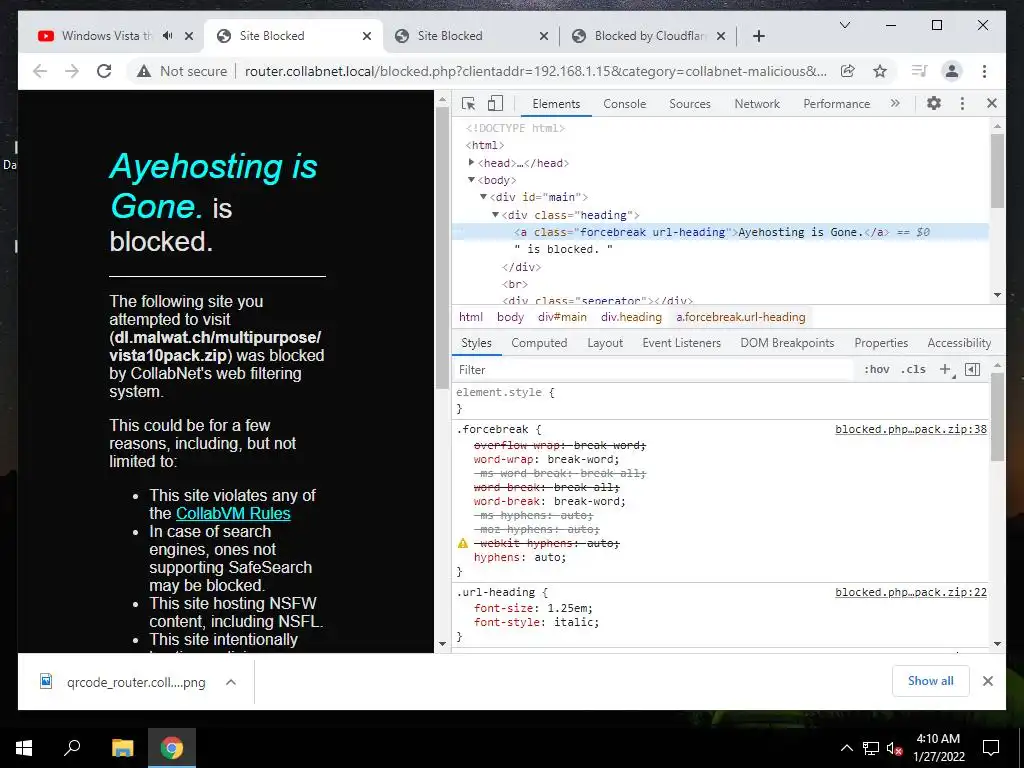Collapse the div id main node

coord(484,197)
